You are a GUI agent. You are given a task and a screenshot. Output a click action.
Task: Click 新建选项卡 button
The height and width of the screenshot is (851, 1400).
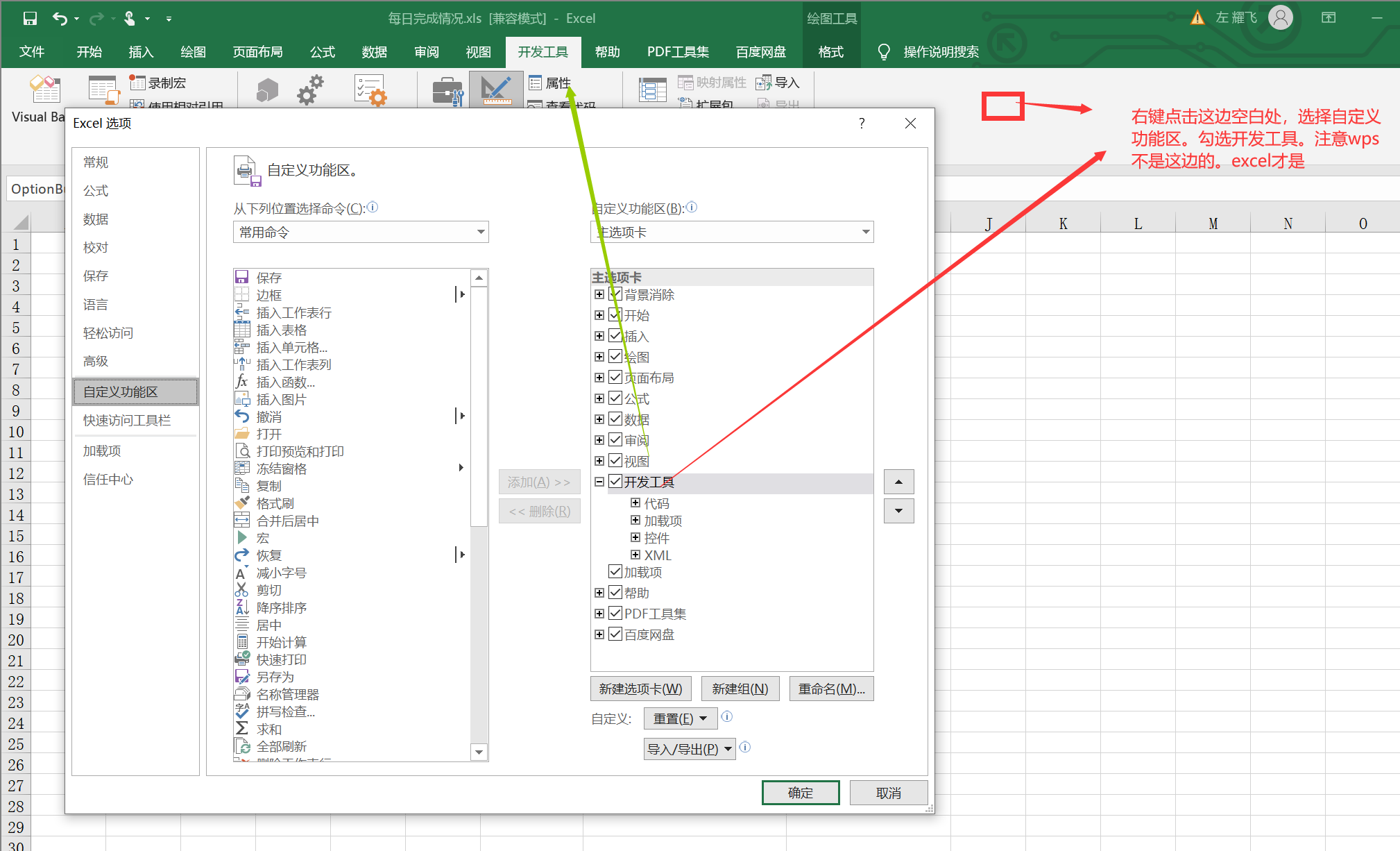pos(639,688)
